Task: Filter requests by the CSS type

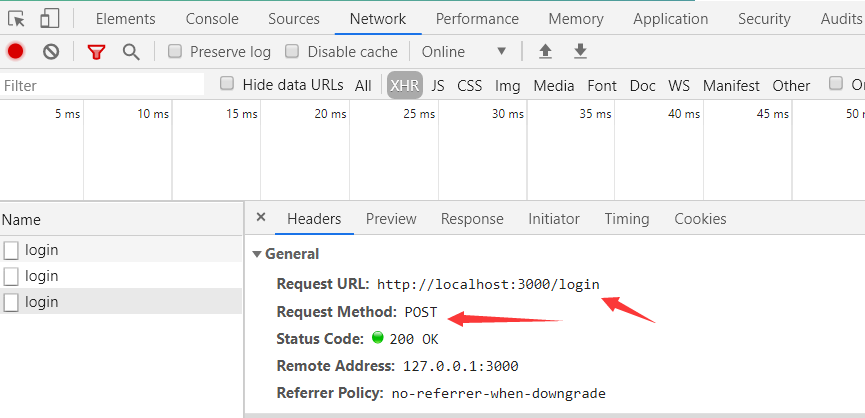Action: [470, 86]
